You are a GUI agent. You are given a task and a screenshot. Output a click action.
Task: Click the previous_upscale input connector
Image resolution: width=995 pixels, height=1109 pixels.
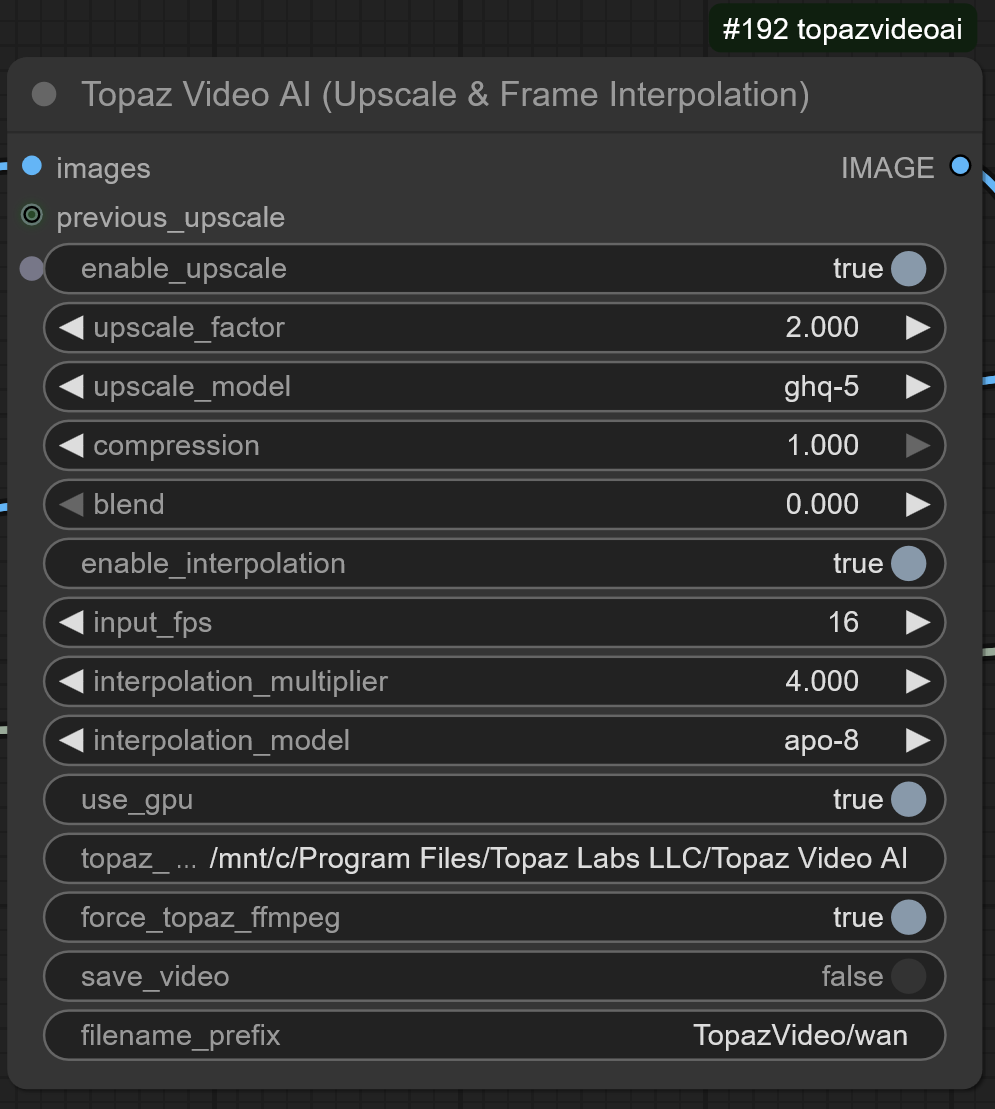(33, 216)
